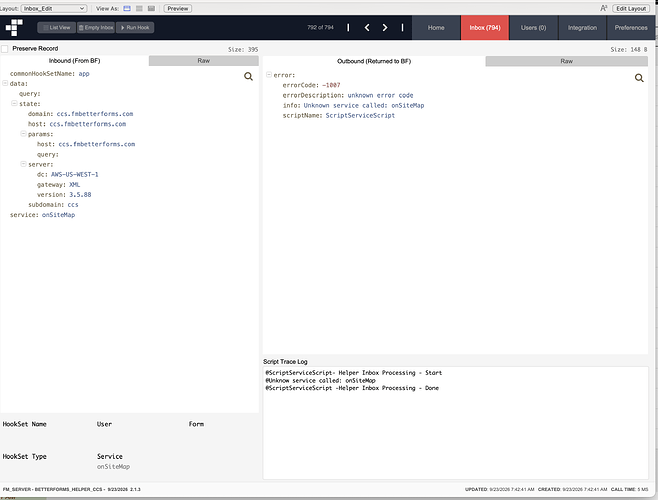Click Edit Layout button
This screenshot has width=658, height=500.
tap(631, 8)
